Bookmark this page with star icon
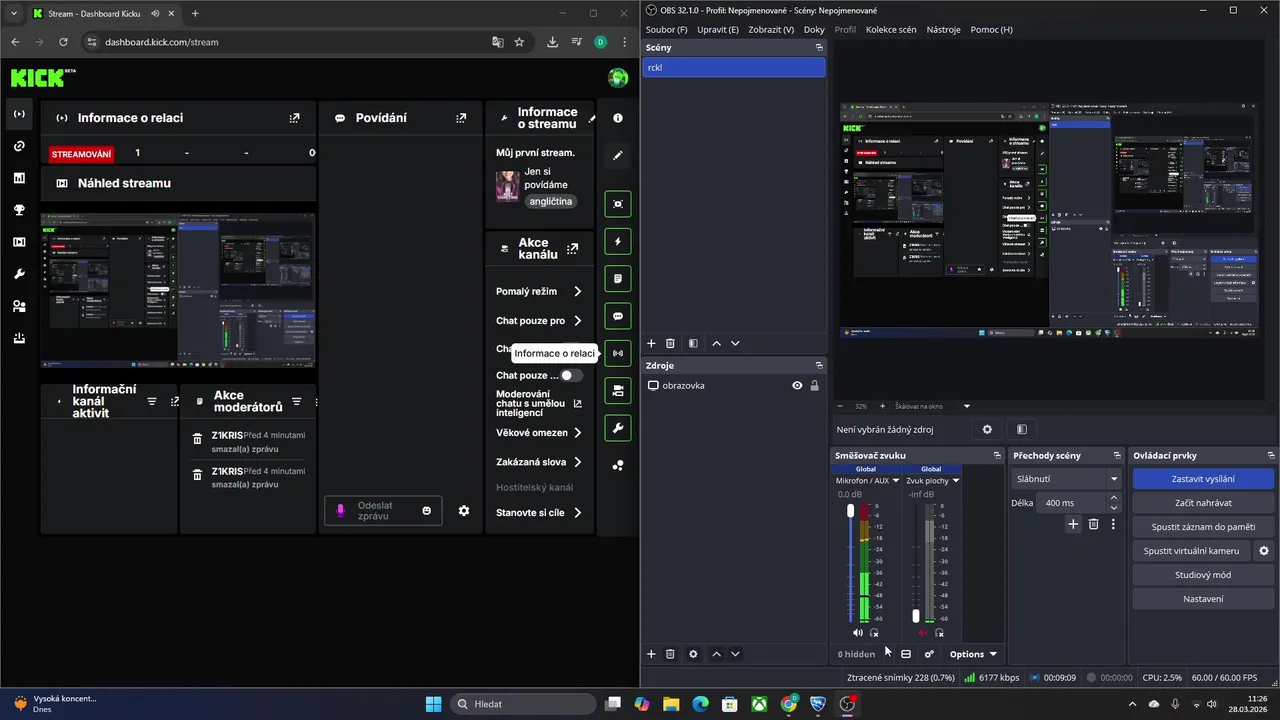The height and width of the screenshot is (720, 1280). pyautogui.click(x=519, y=42)
